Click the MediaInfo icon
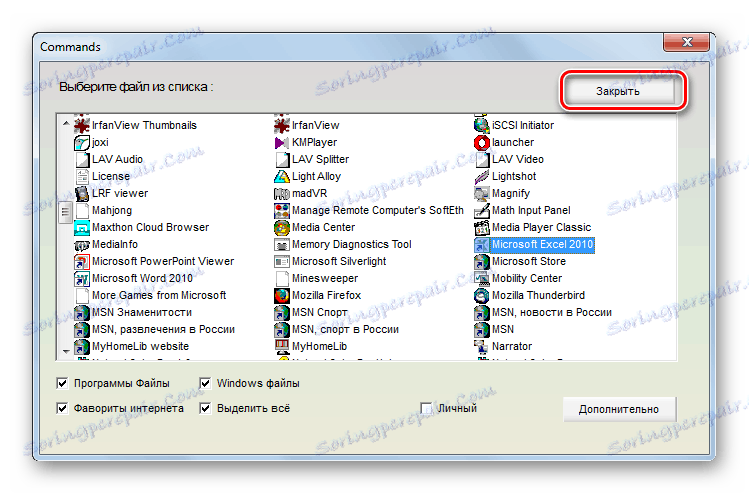The height and width of the screenshot is (494, 749). [82, 245]
